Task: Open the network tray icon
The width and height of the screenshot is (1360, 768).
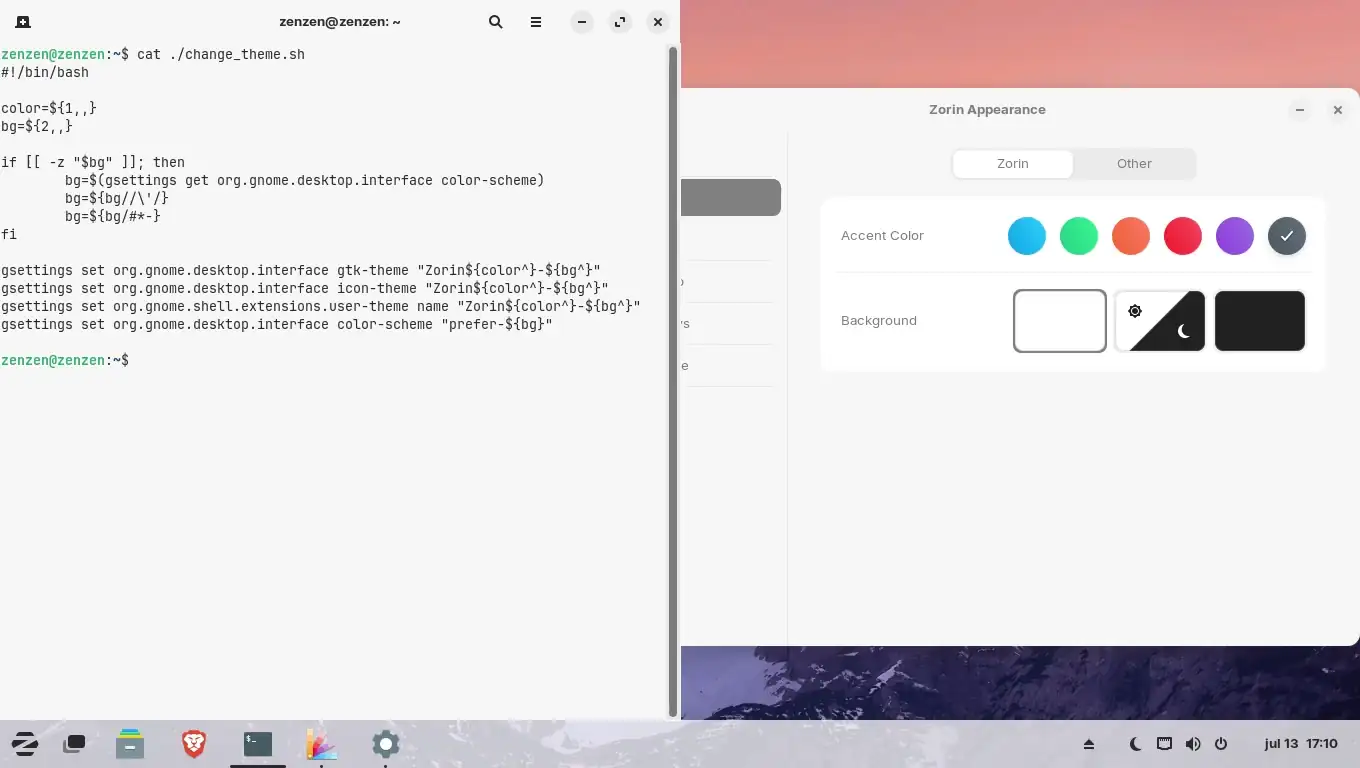Action: coord(1164,744)
